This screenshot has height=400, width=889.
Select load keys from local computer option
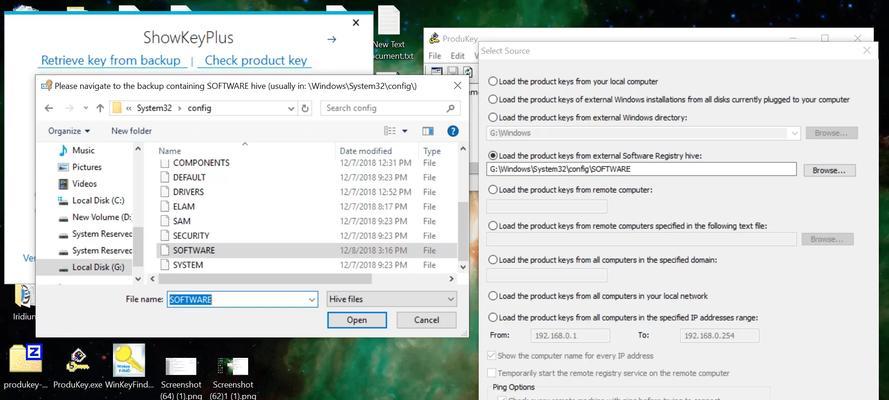[493, 82]
